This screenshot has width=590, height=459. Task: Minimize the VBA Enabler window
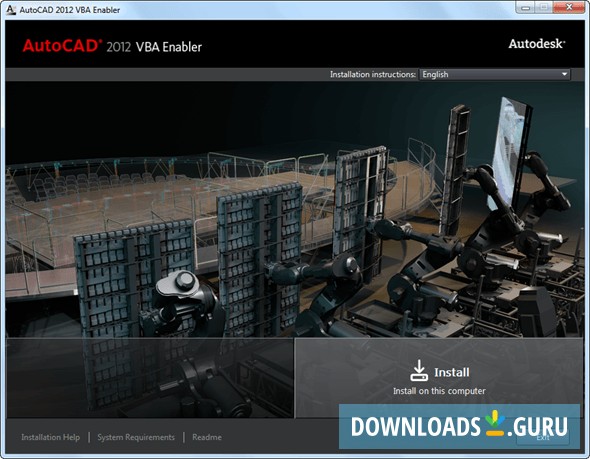pyautogui.click(x=526, y=7)
